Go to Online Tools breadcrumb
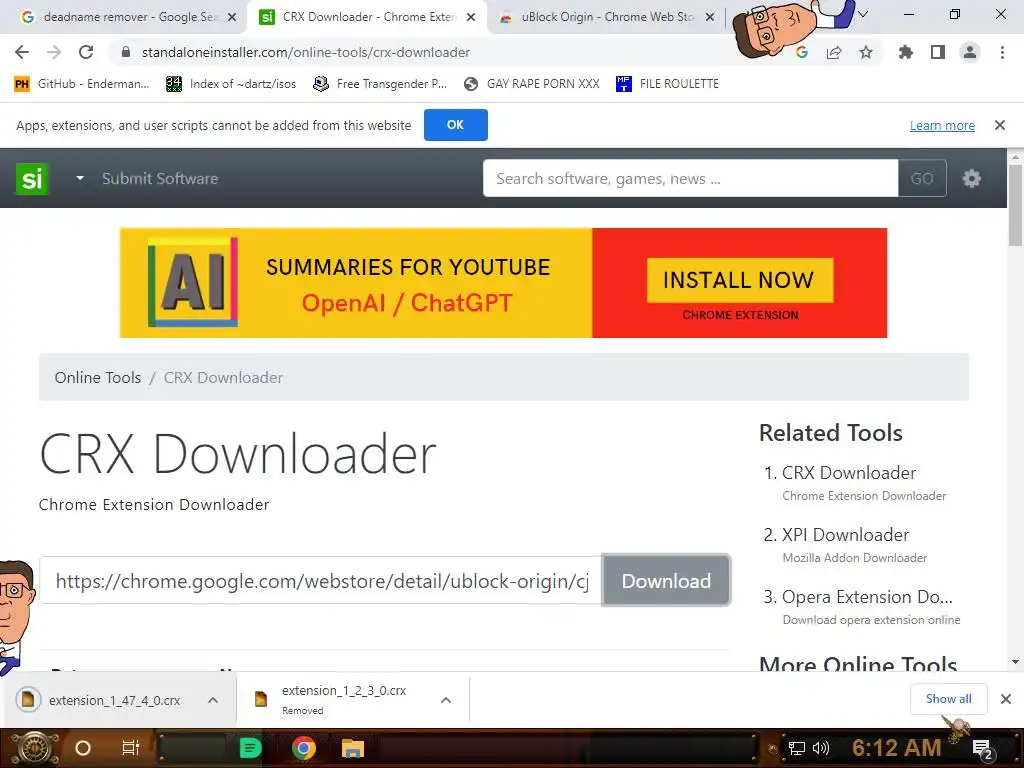 pos(98,377)
